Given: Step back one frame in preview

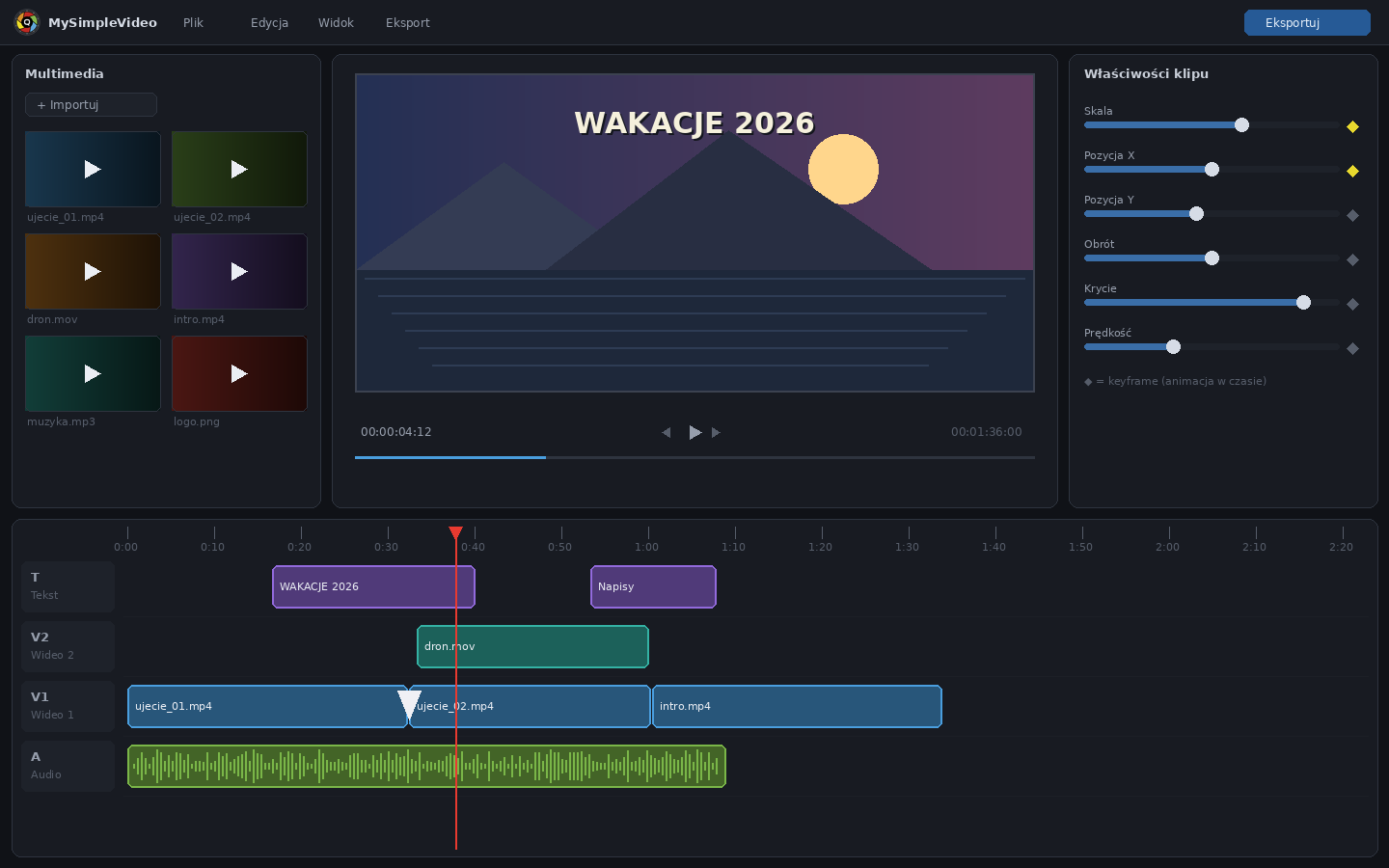Looking at the screenshot, I should coord(667,432).
